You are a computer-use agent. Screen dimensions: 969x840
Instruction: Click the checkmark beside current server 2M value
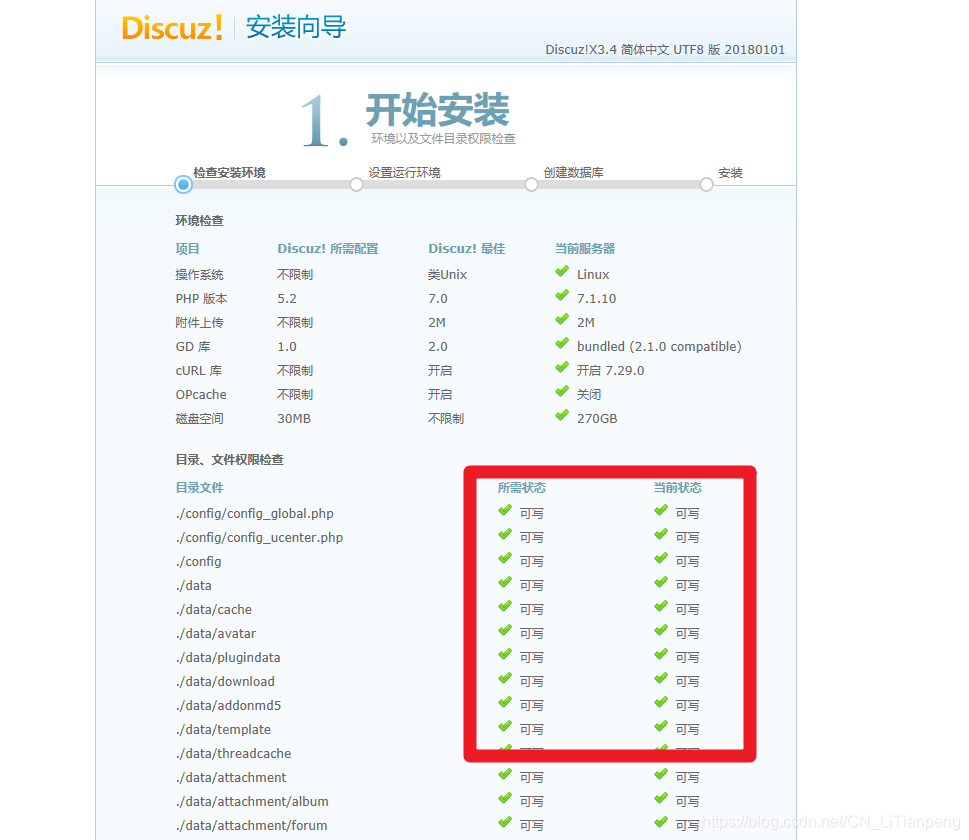click(x=562, y=320)
